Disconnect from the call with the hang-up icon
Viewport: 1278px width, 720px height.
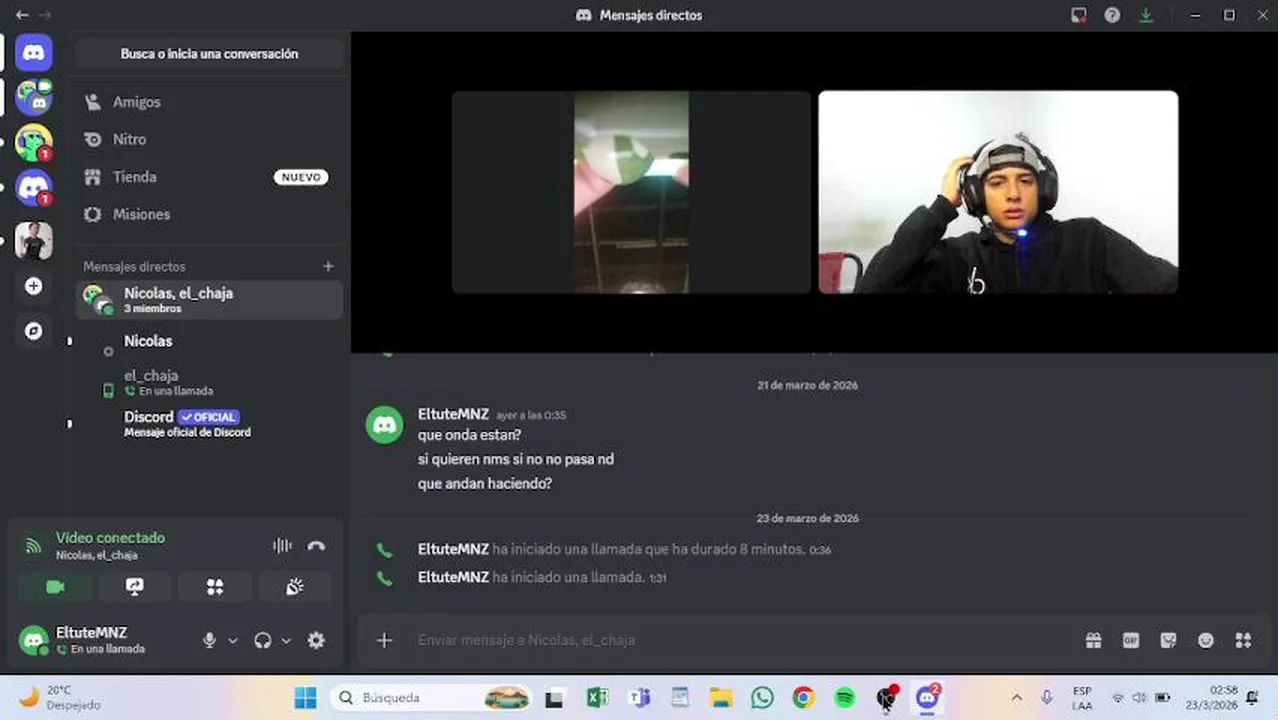316,546
